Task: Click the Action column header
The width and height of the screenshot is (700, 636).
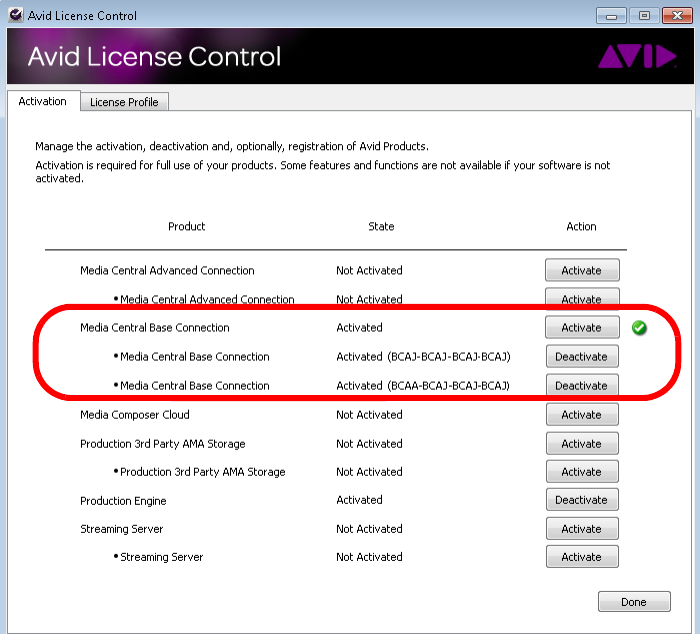Action: pos(581,226)
